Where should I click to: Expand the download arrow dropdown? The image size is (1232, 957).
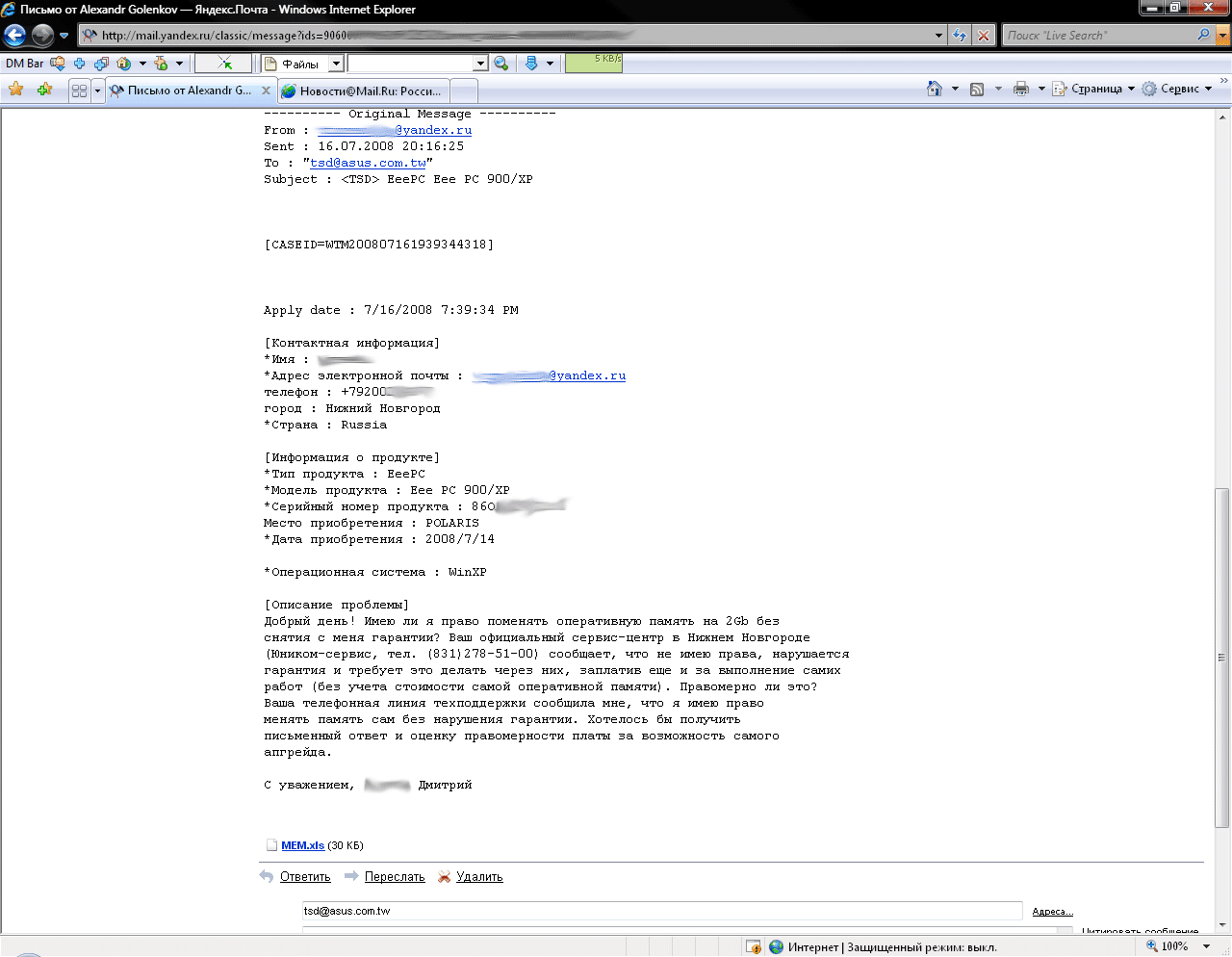550,64
